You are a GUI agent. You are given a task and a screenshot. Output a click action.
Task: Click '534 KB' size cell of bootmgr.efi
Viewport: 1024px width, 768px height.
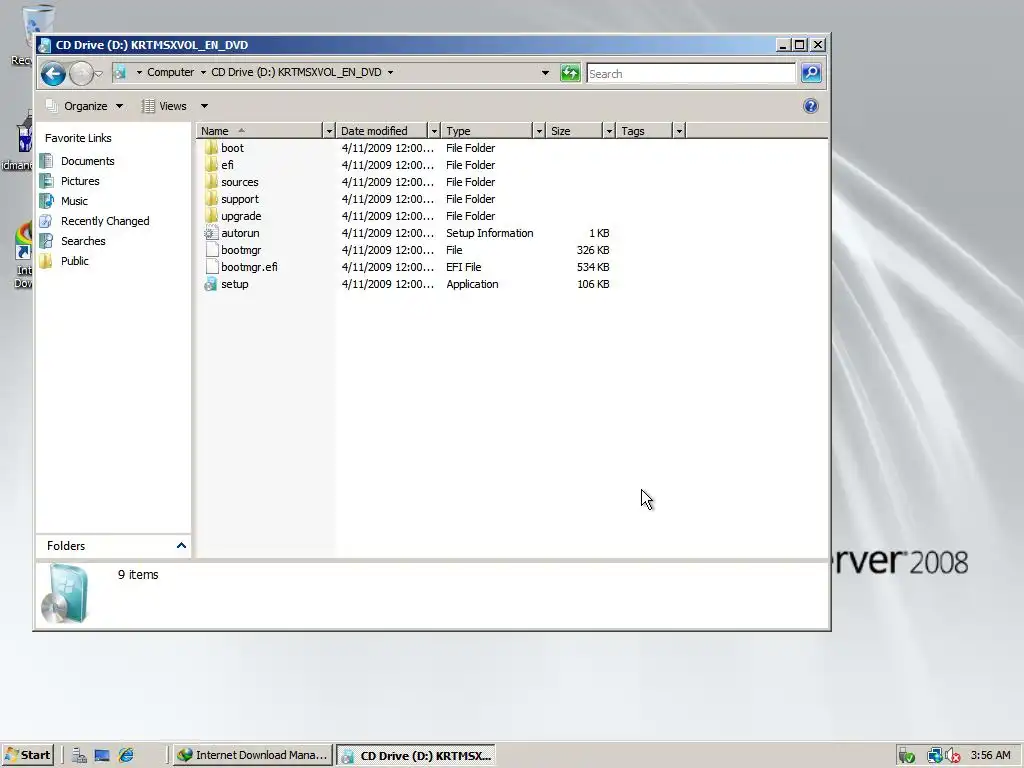pyautogui.click(x=593, y=266)
